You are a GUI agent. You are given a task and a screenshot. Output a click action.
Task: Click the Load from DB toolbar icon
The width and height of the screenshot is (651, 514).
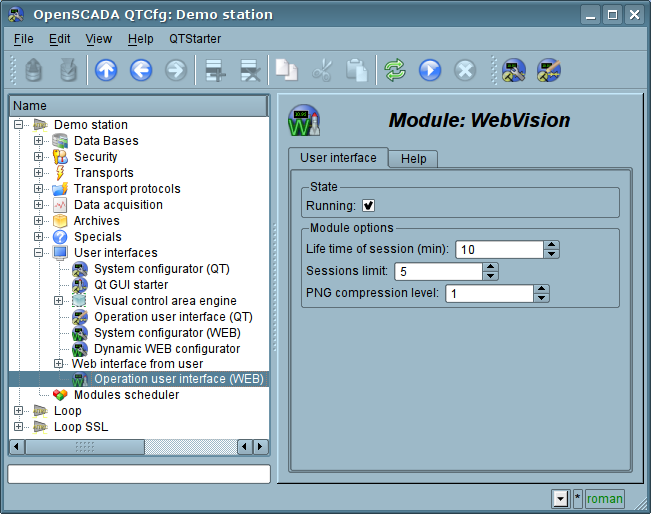tap(34, 70)
